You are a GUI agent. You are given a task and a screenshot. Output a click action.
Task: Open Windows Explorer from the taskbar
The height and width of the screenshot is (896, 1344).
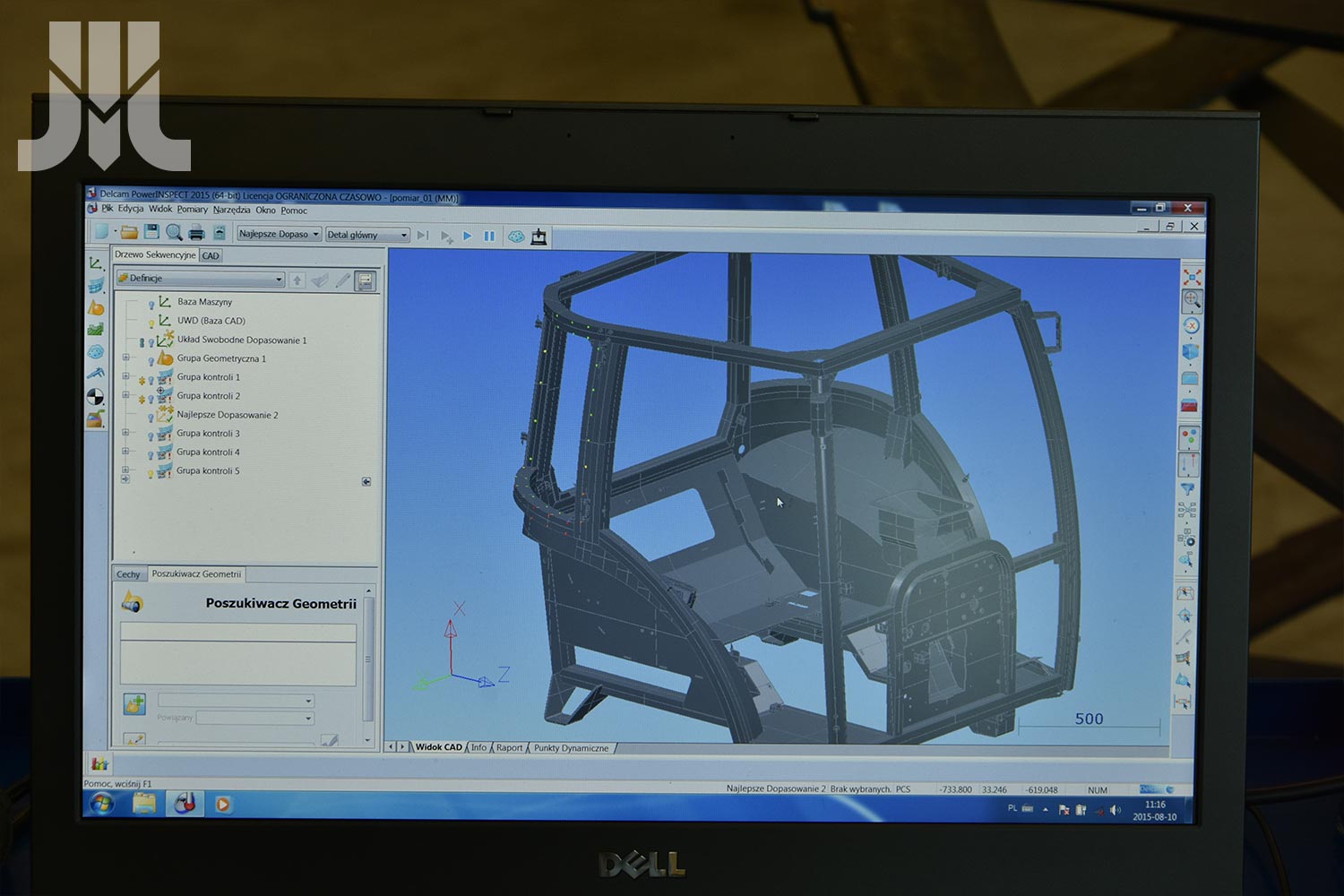144,803
